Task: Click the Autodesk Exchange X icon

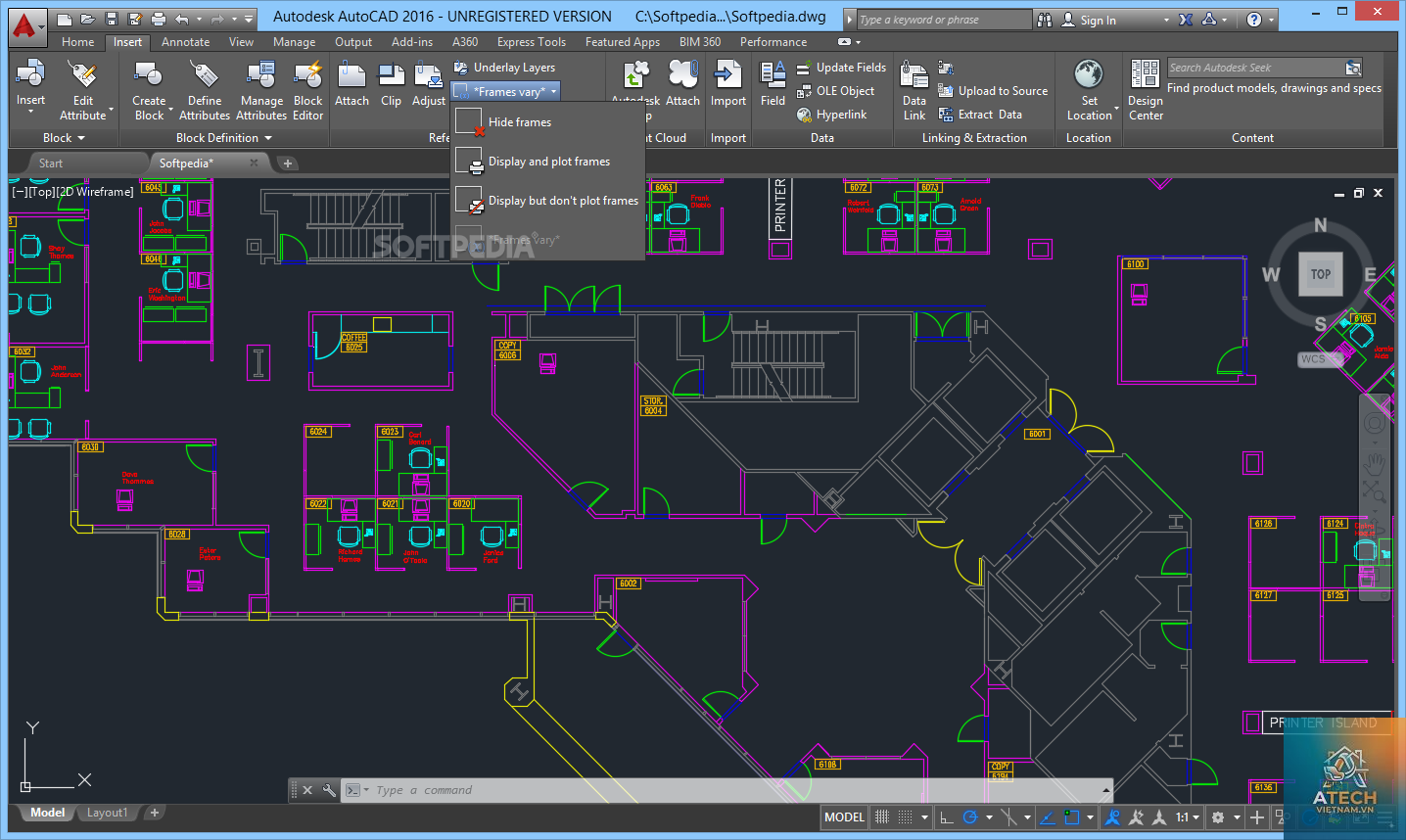Action: click(1186, 20)
